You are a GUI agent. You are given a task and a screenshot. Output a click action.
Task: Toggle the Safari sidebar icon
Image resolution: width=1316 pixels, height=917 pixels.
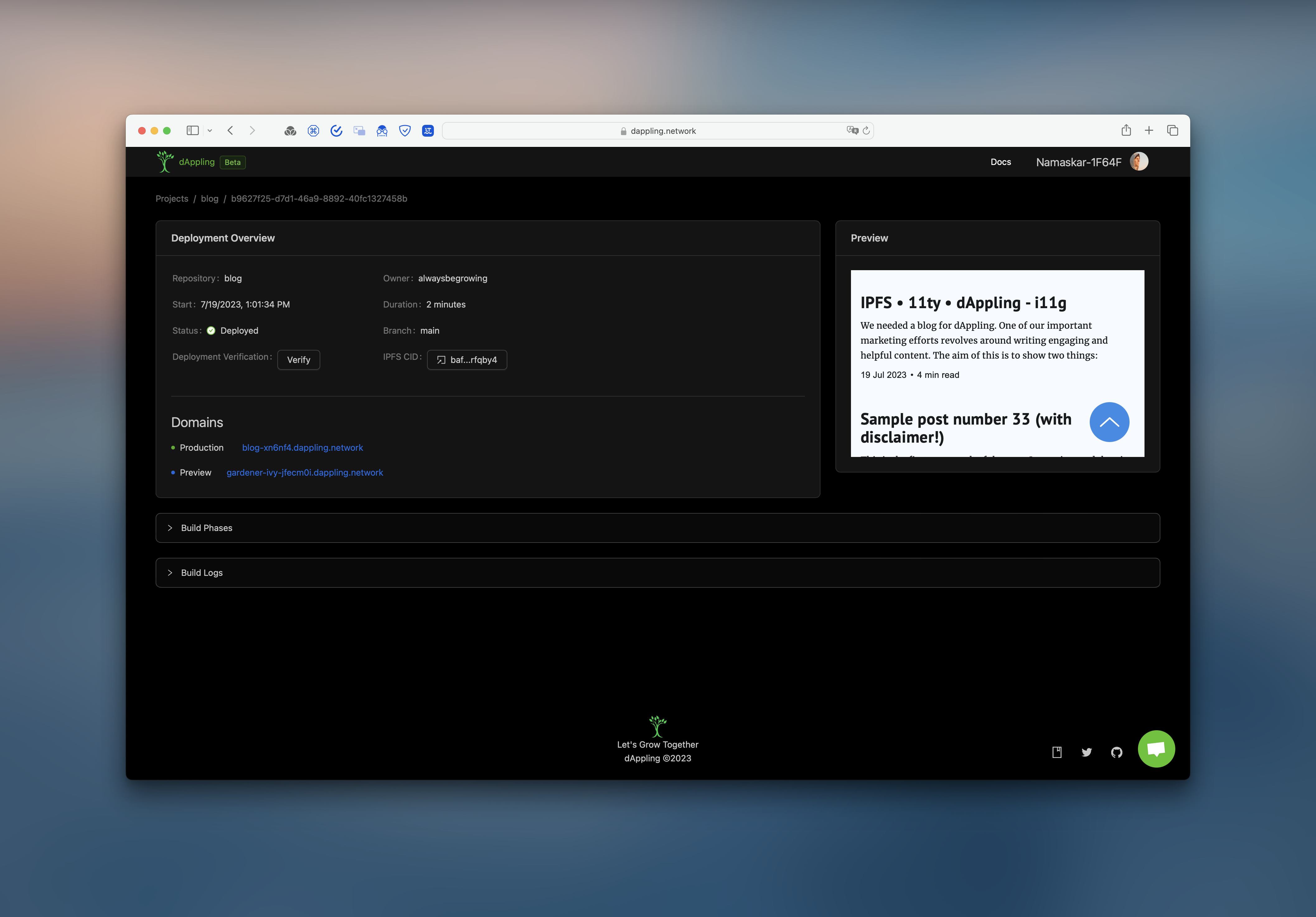click(193, 131)
